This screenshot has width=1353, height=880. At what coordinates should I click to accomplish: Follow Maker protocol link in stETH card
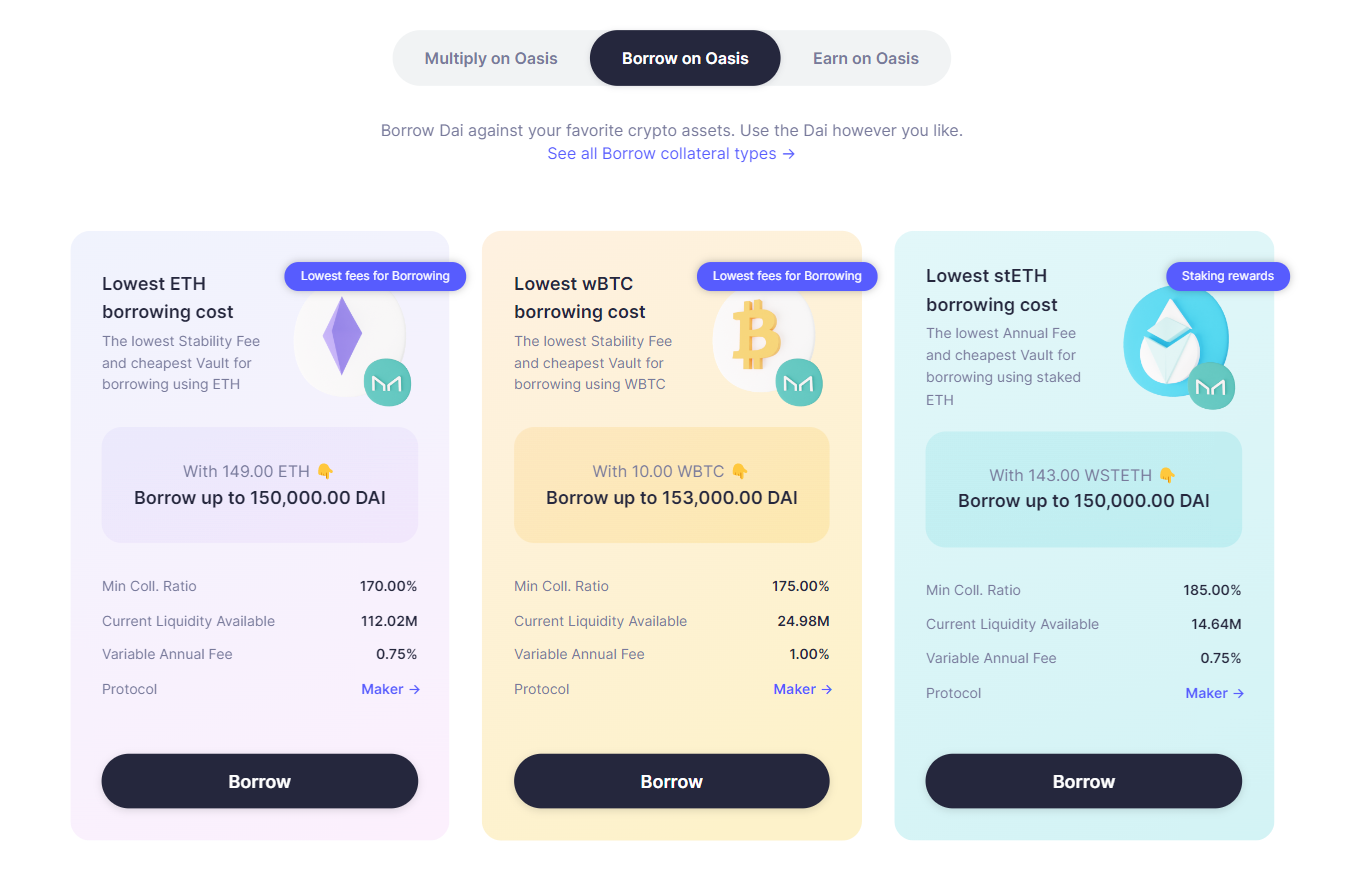click(x=1214, y=693)
